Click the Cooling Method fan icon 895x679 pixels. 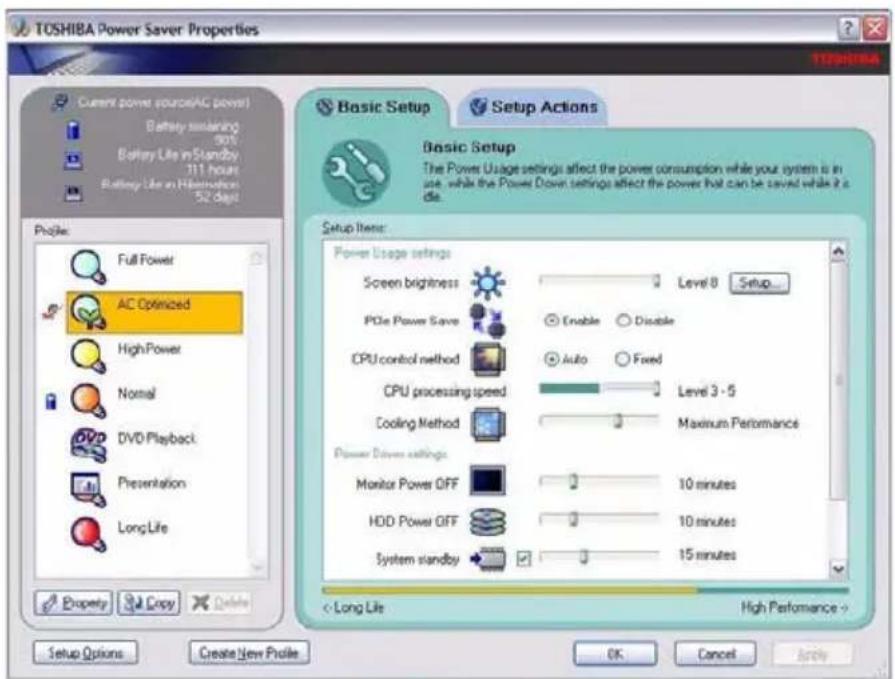[487, 423]
